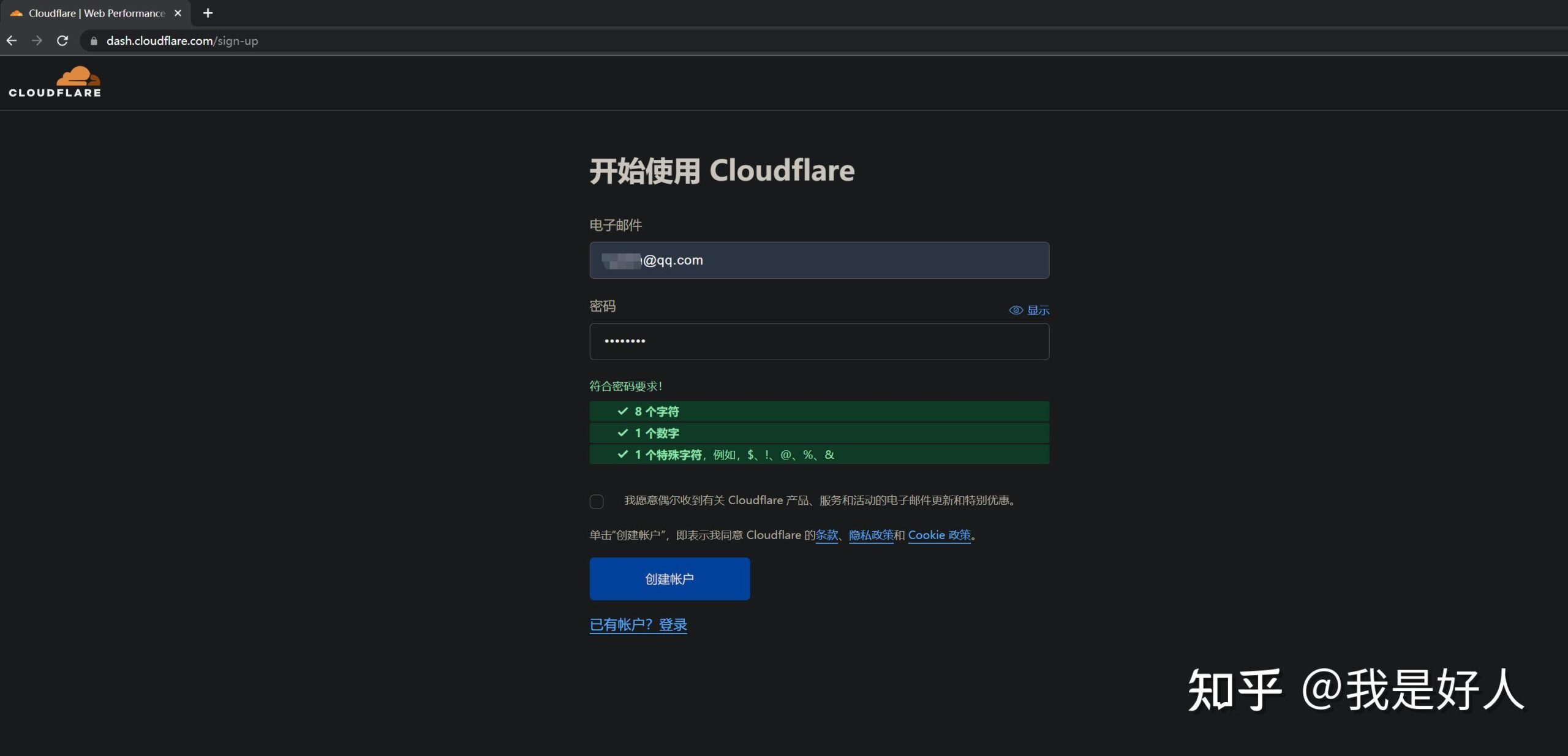Viewport: 1568px width, 756px height.
Task: Click the 电子邮件 field label
Action: click(616, 225)
